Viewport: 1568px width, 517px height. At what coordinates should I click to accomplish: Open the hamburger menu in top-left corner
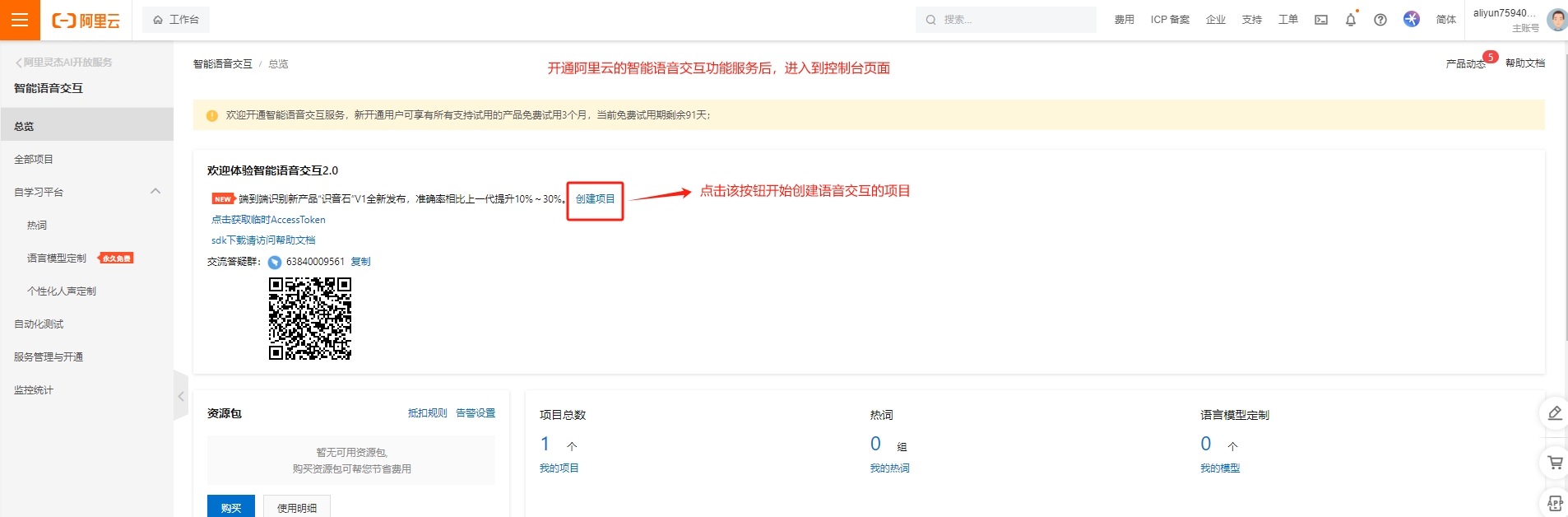pyautogui.click(x=20, y=20)
